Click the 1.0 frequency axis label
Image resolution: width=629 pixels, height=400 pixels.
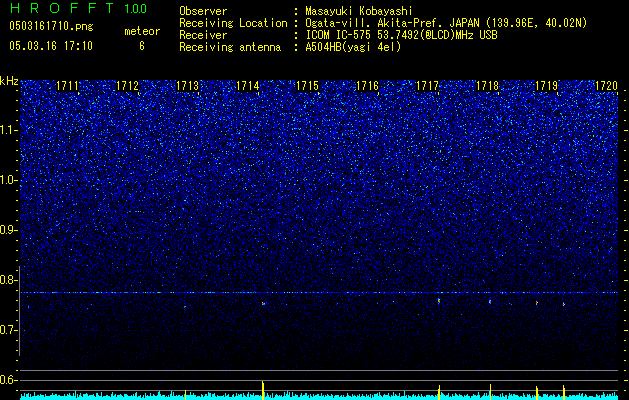click(x=8, y=180)
